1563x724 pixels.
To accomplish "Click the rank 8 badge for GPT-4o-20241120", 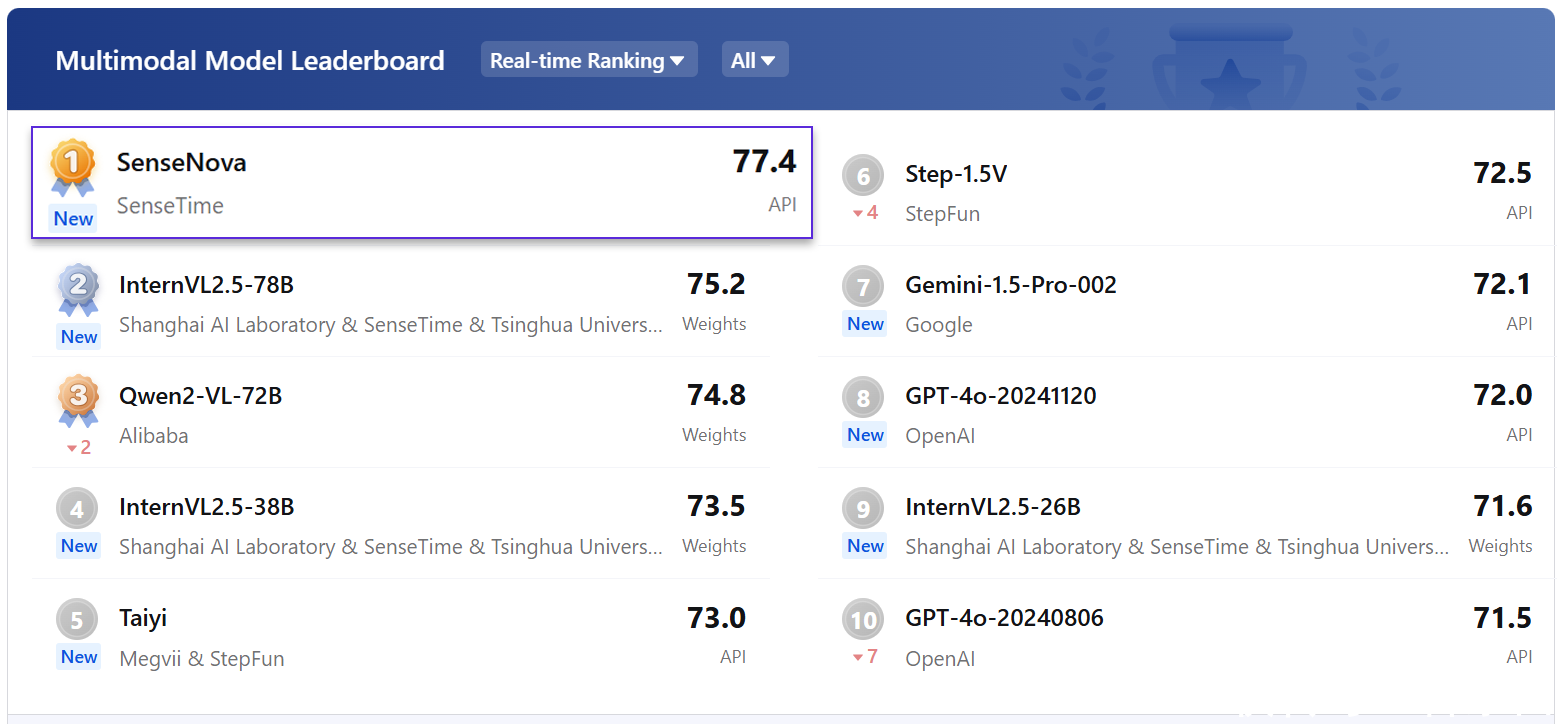I will click(x=864, y=399).
